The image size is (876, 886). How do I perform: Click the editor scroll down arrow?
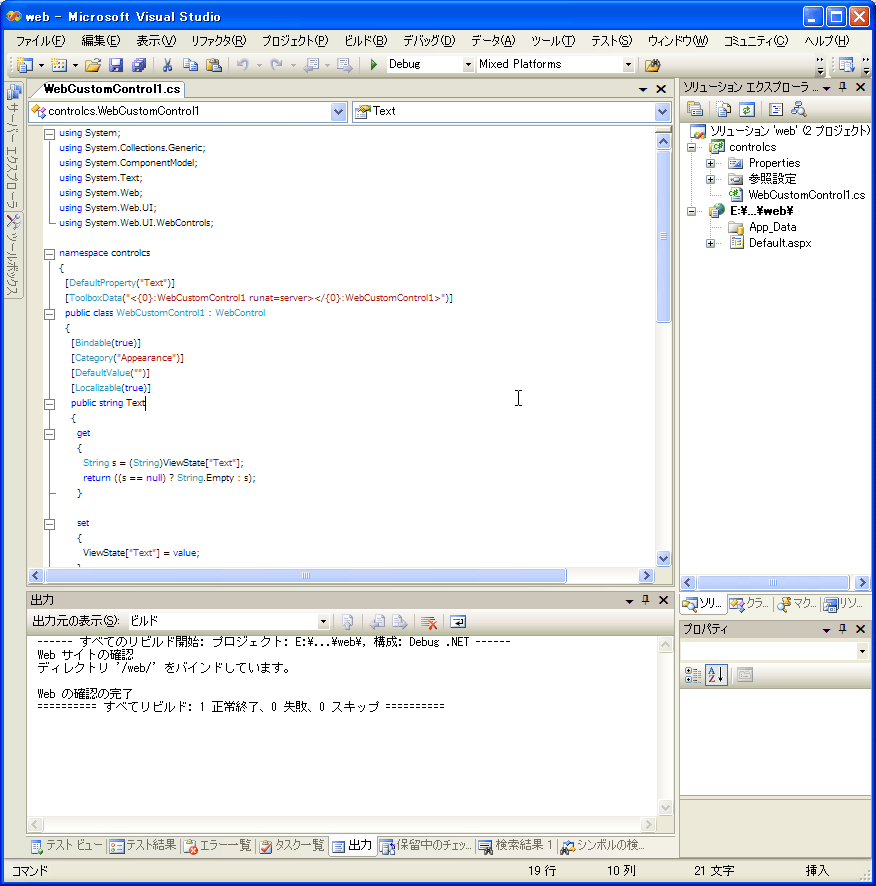pos(663,558)
